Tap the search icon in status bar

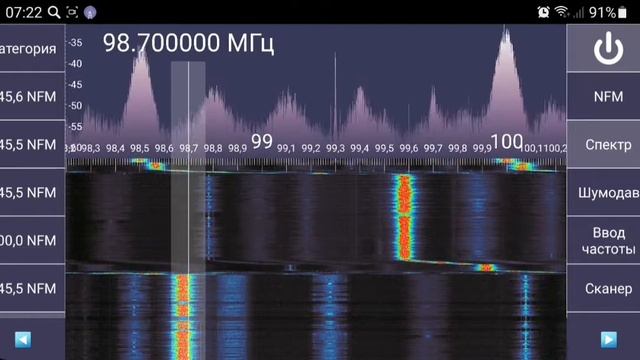[54, 12]
